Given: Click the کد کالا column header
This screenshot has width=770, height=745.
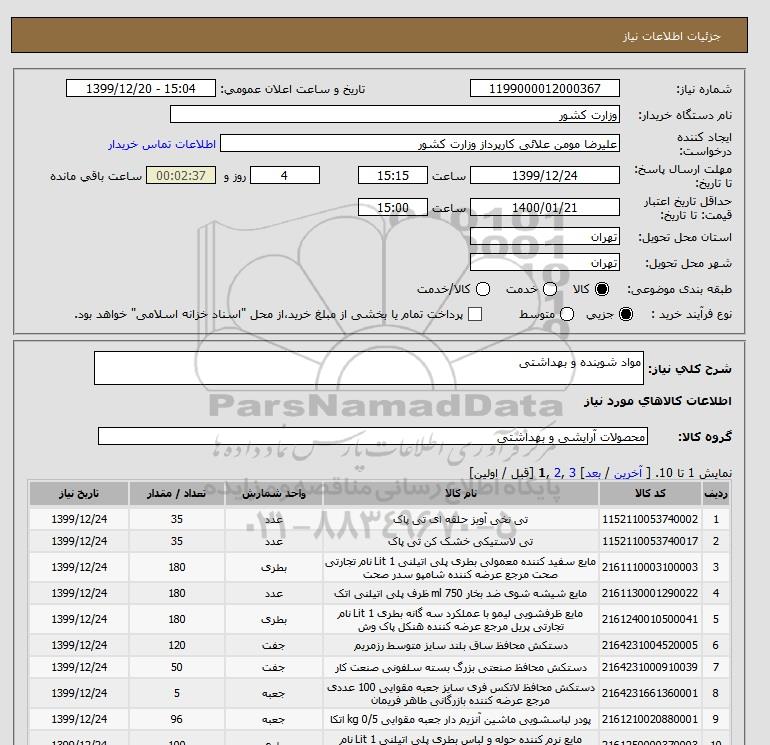Looking at the screenshot, I should pos(650,494).
